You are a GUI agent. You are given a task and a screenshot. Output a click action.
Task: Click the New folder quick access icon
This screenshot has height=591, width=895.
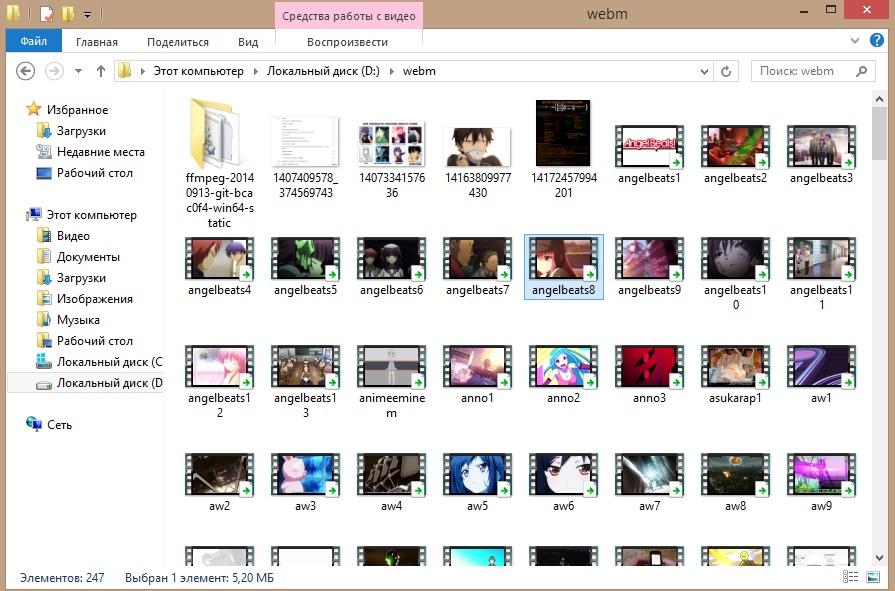(68, 13)
